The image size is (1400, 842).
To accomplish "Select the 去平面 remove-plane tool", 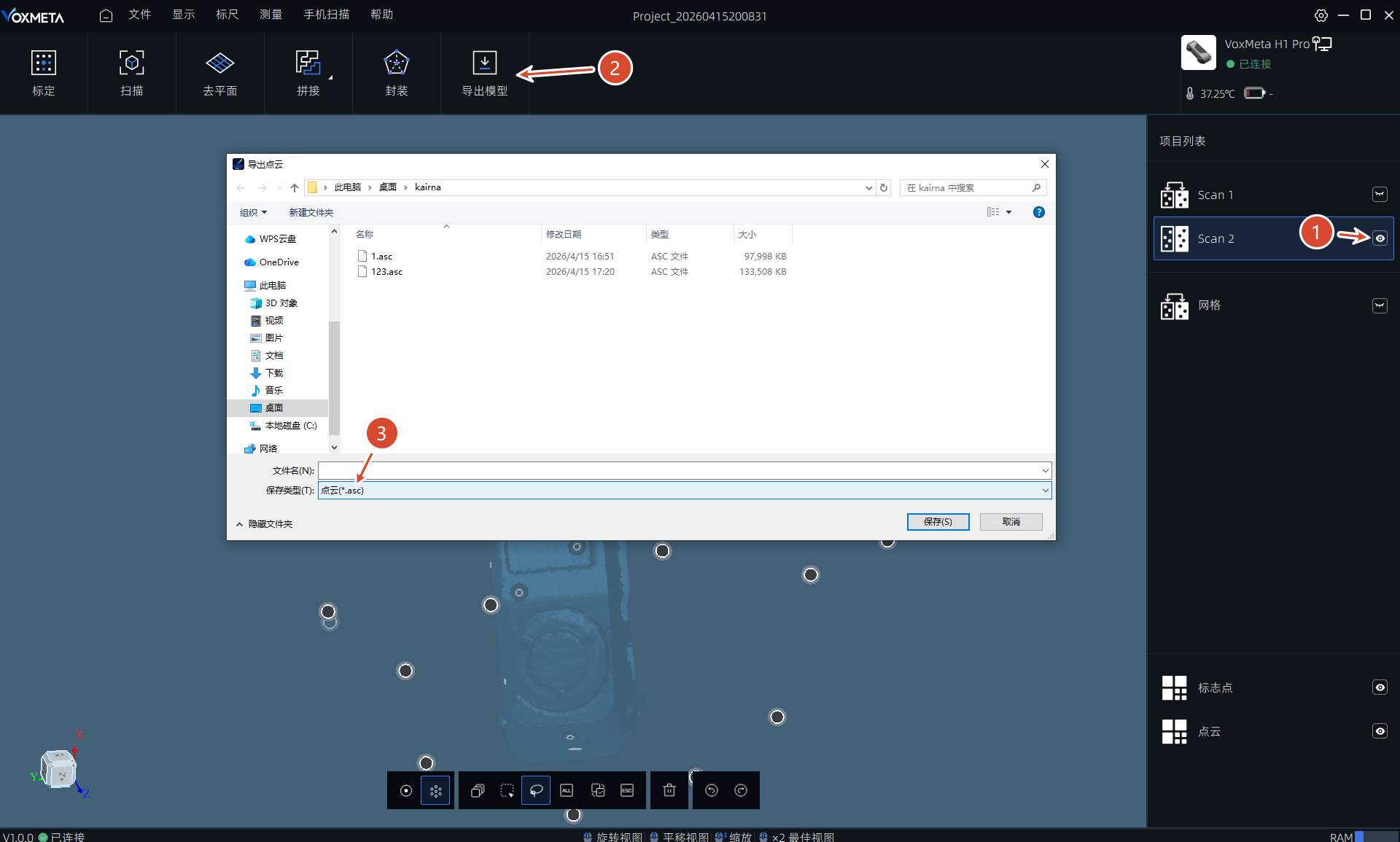I will (219, 72).
